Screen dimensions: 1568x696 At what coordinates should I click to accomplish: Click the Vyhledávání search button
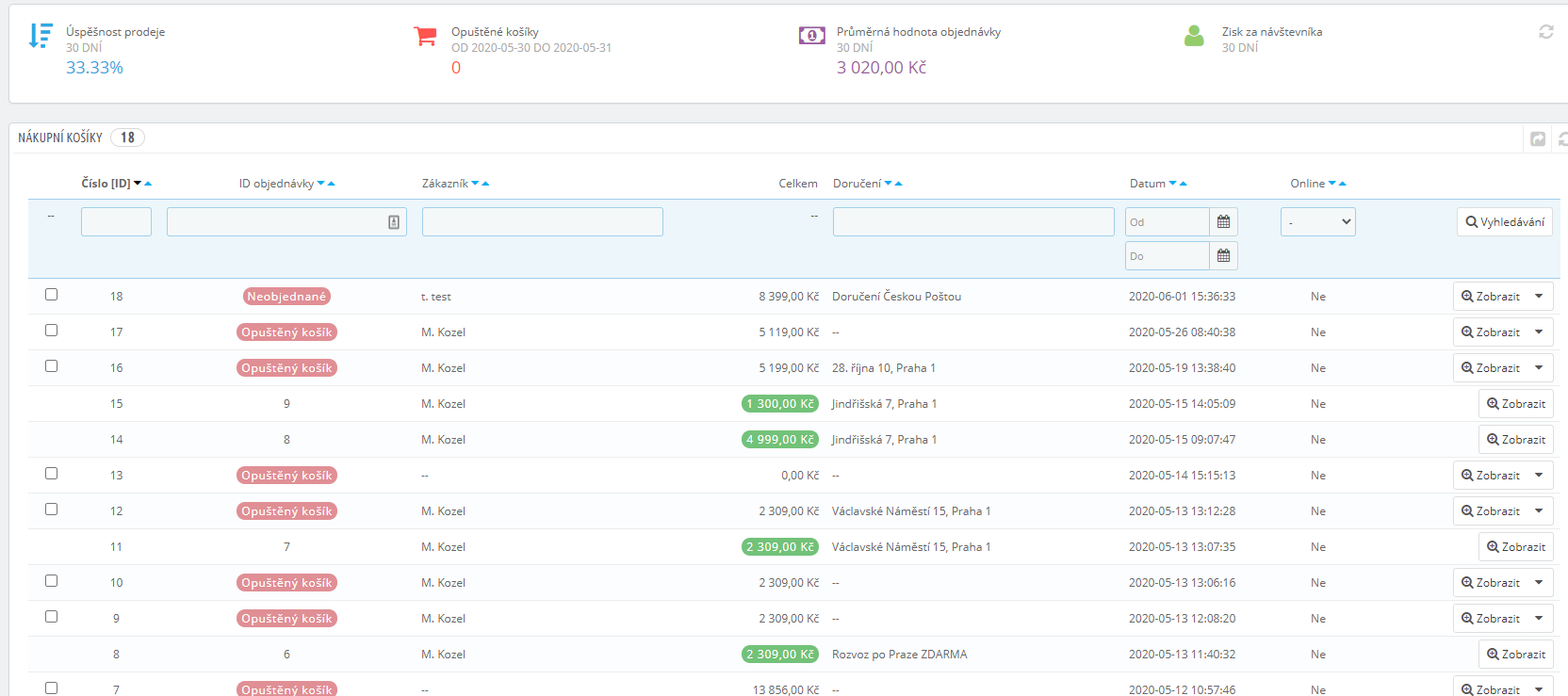(x=1504, y=222)
